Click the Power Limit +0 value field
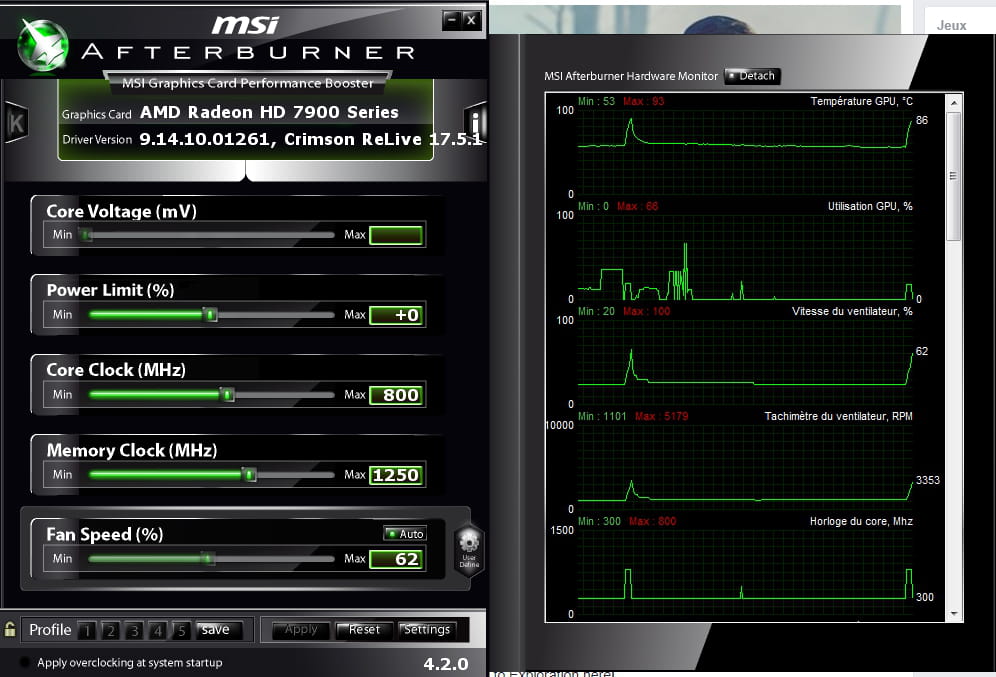Image resolution: width=996 pixels, height=677 pixels. coord(396,315)
